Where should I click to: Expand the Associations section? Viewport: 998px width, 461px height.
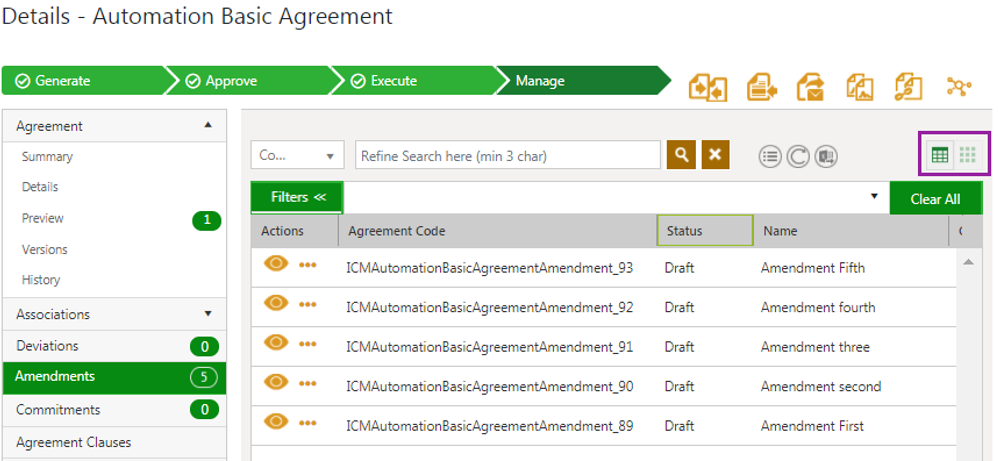pos(207,314)
